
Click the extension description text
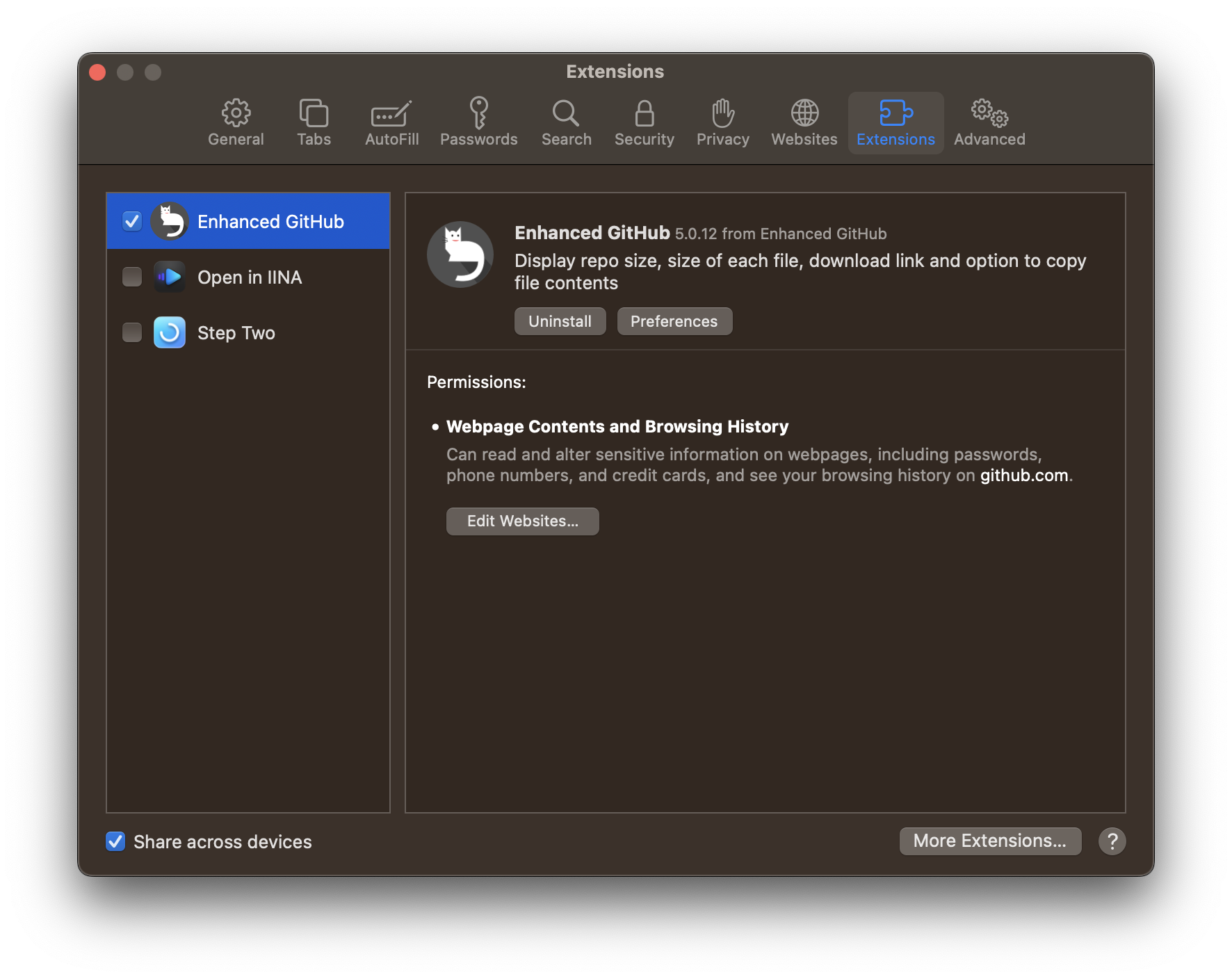[x=800, y=272]
